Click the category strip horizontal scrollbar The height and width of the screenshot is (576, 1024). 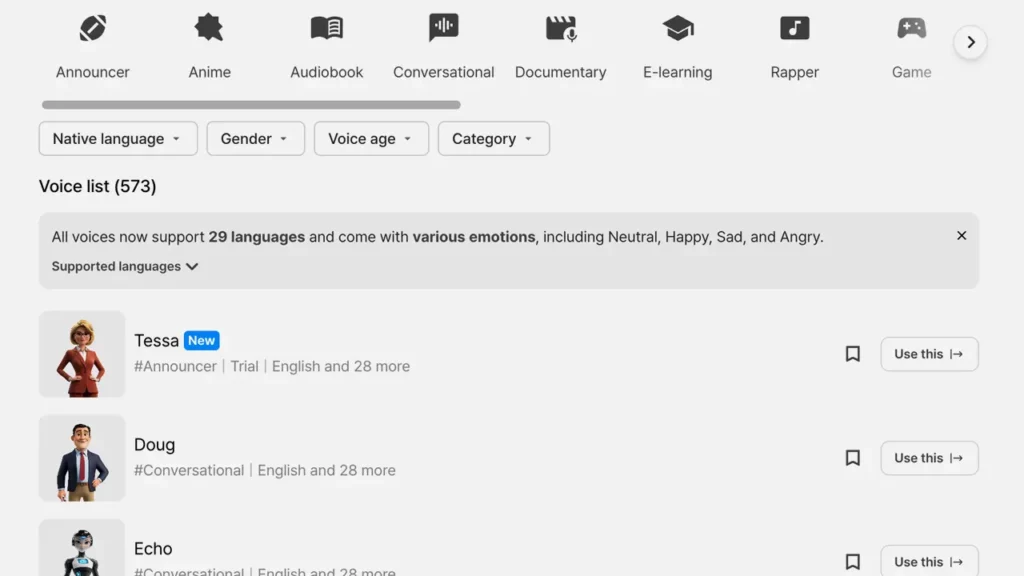tap(251, 104)
